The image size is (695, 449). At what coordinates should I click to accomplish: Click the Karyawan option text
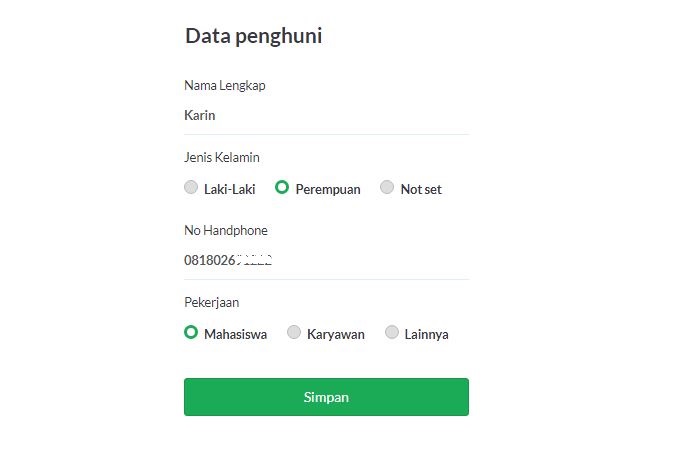point(336,334)
